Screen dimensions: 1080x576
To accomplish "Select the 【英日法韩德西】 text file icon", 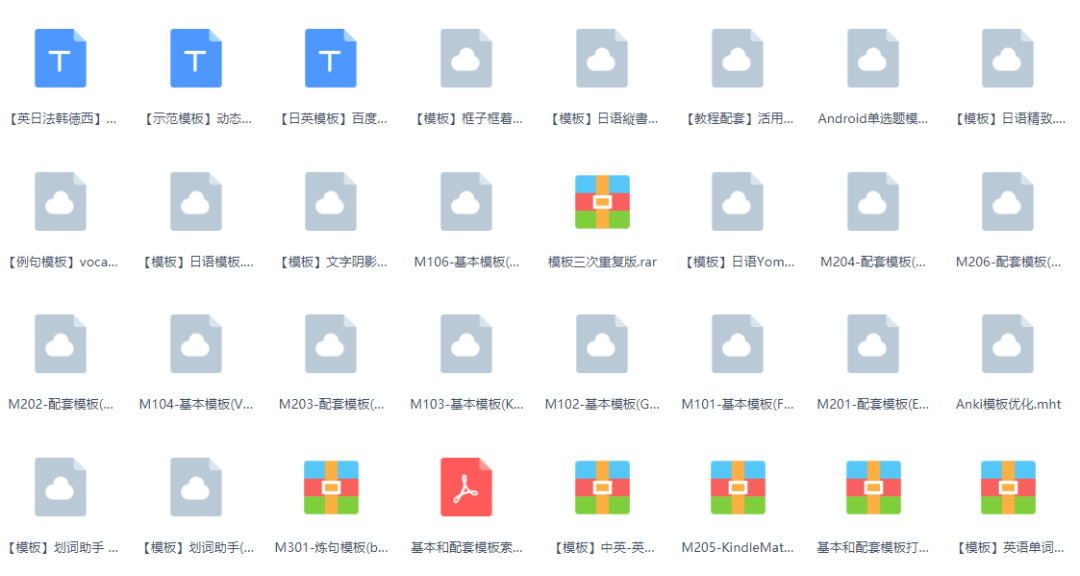I will pos(61,59).
